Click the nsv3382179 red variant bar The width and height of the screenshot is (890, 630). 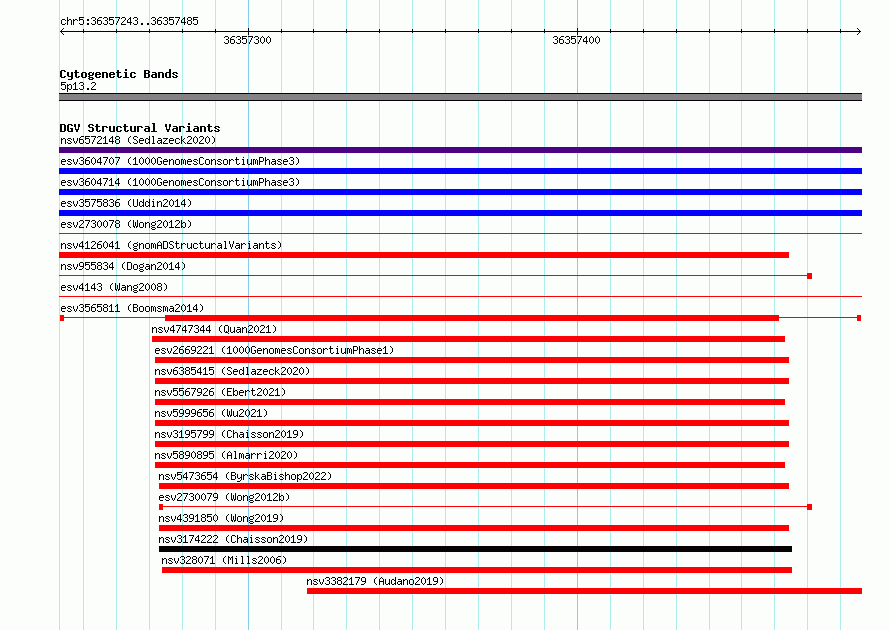click(x=585, y=591)
